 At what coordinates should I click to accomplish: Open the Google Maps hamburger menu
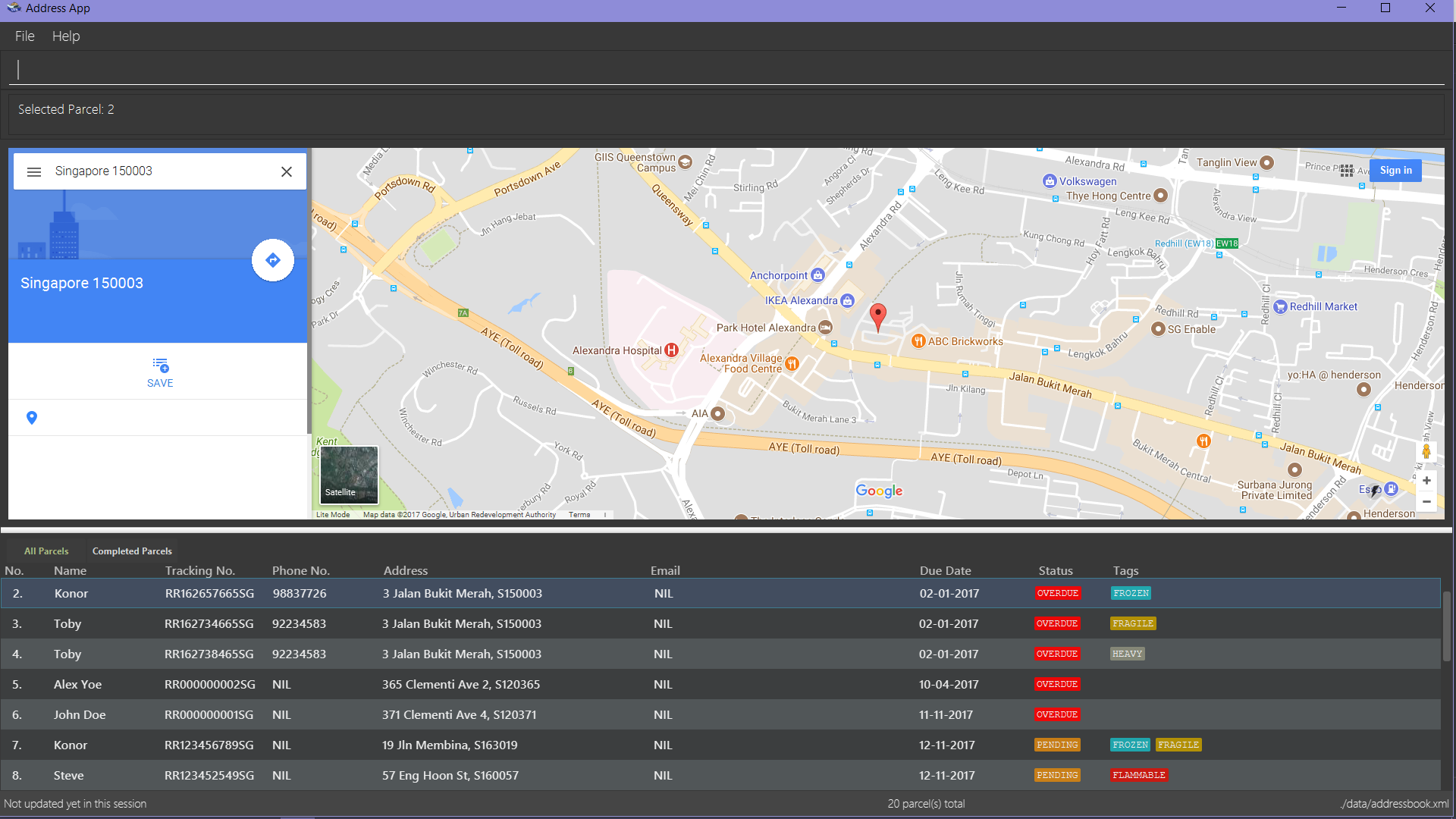pyautogui.click(x=34, y=172)
